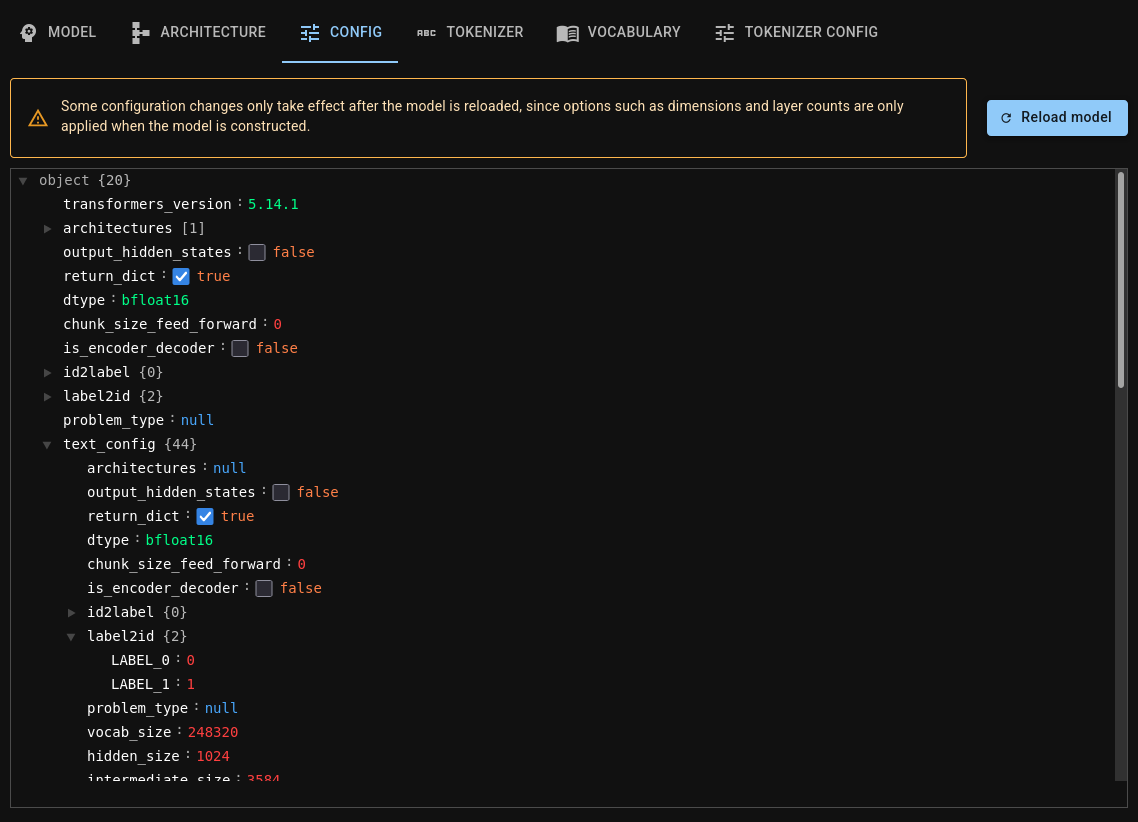
Task: Select the Config tab
Action: click(x=340, y=32)
